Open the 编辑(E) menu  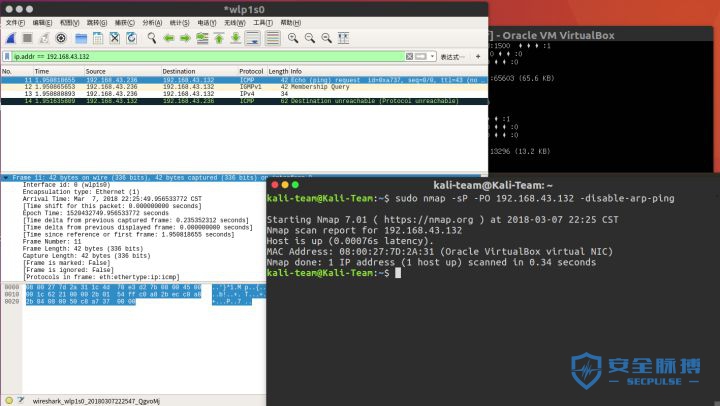tap(42, 23)
